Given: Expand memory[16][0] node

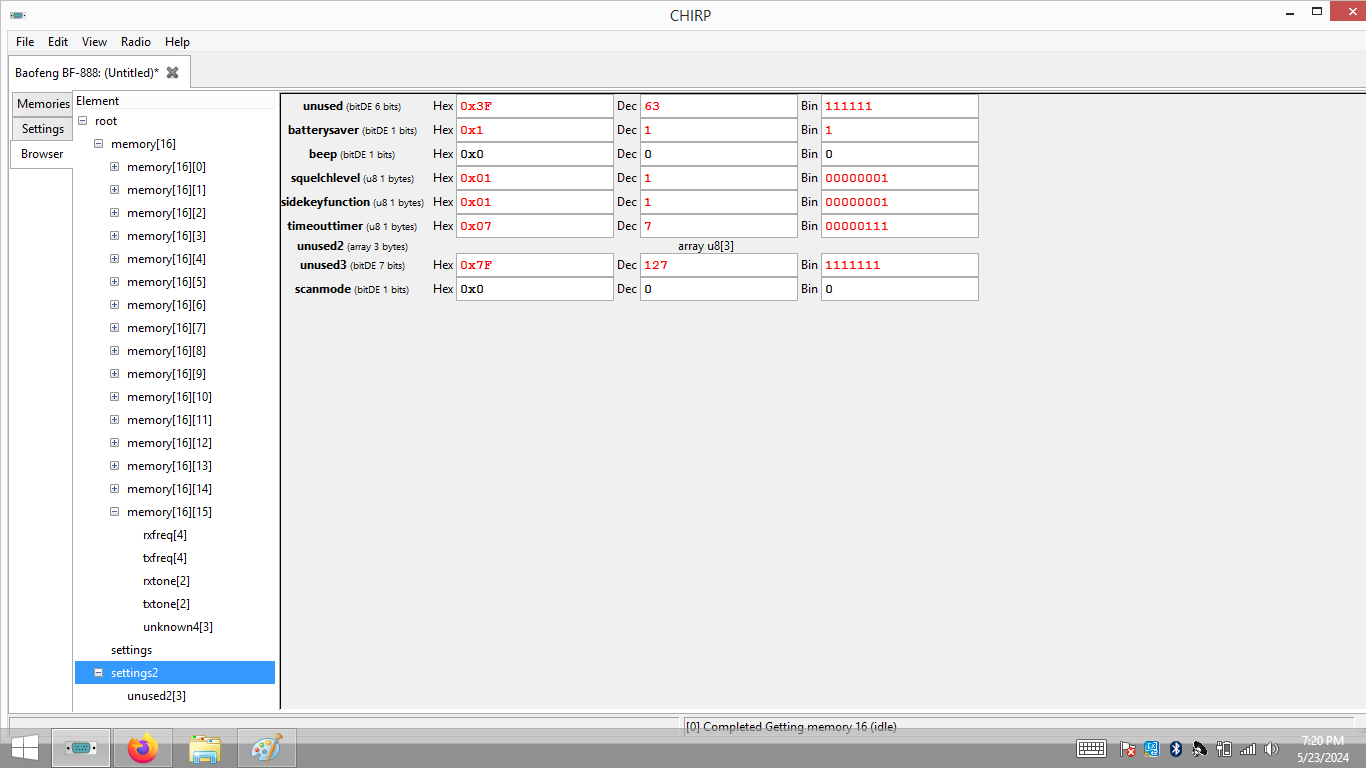Looking at the screenshot, I should (x=115, y=167).
